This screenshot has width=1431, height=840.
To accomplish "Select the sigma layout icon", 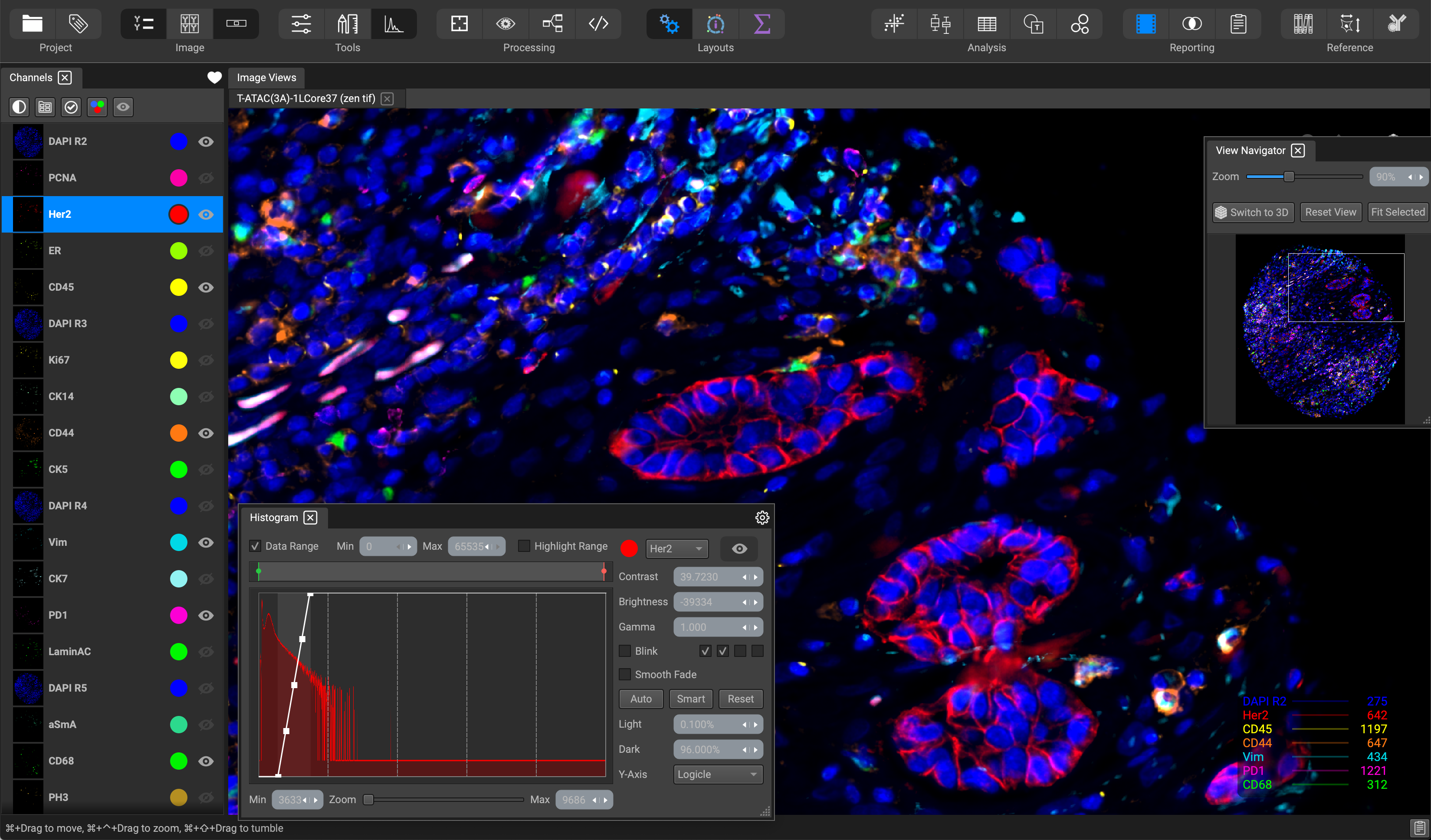I will (762, 23).
